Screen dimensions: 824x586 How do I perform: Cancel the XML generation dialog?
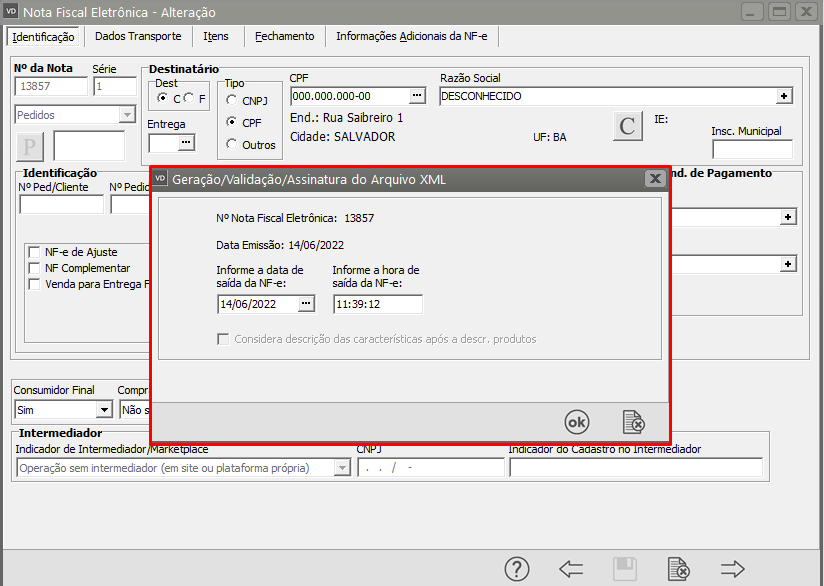632,421
